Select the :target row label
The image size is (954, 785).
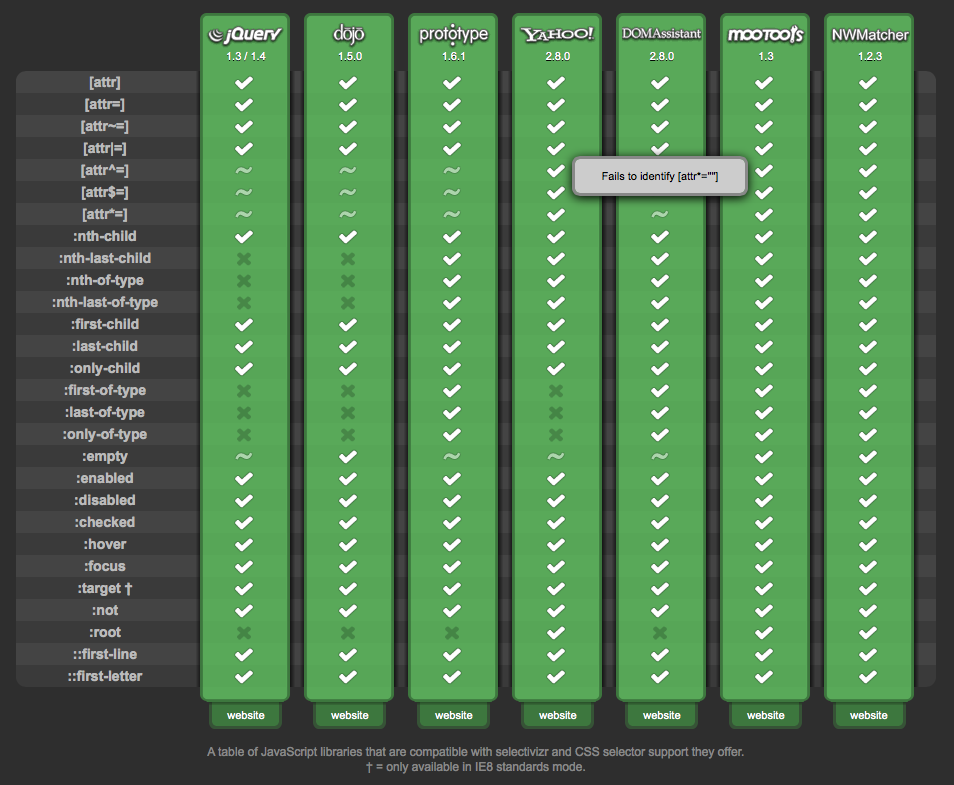105,588
